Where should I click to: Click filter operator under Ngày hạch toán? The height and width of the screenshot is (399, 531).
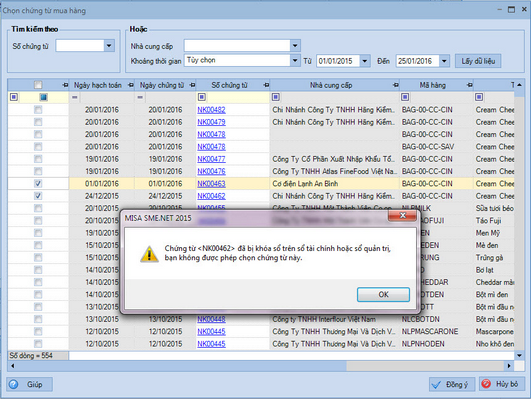click(75, 97)
